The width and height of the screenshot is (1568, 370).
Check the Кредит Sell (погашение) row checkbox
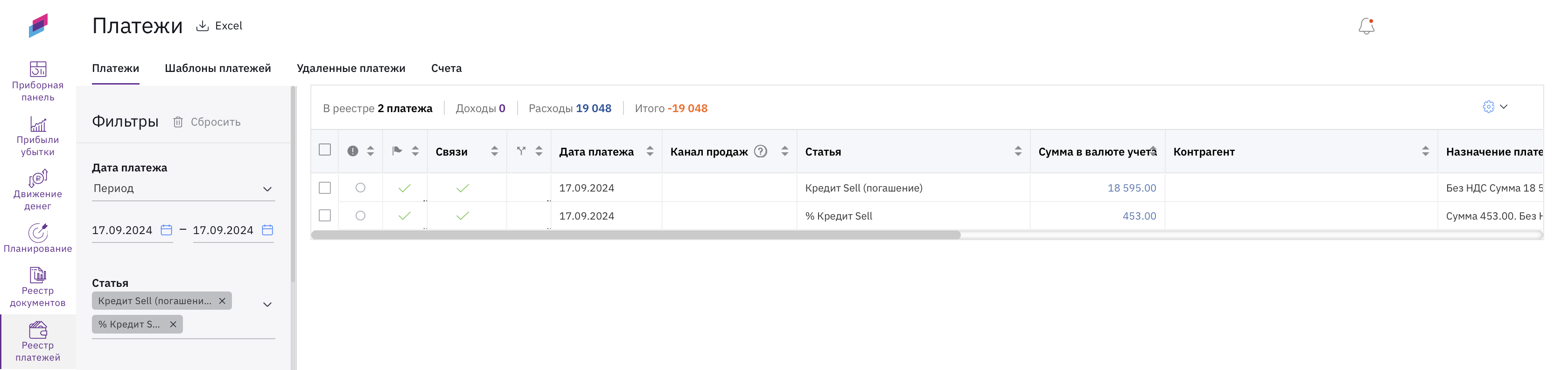[324, 188]
